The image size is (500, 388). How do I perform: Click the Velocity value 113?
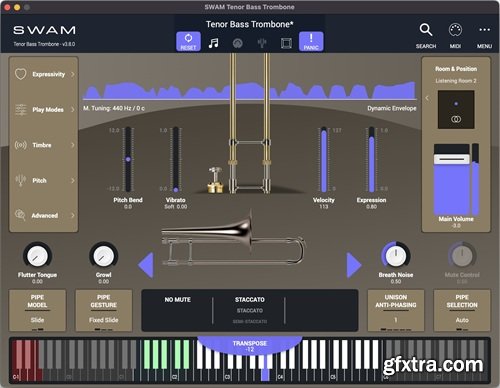[x=323, y=207]
